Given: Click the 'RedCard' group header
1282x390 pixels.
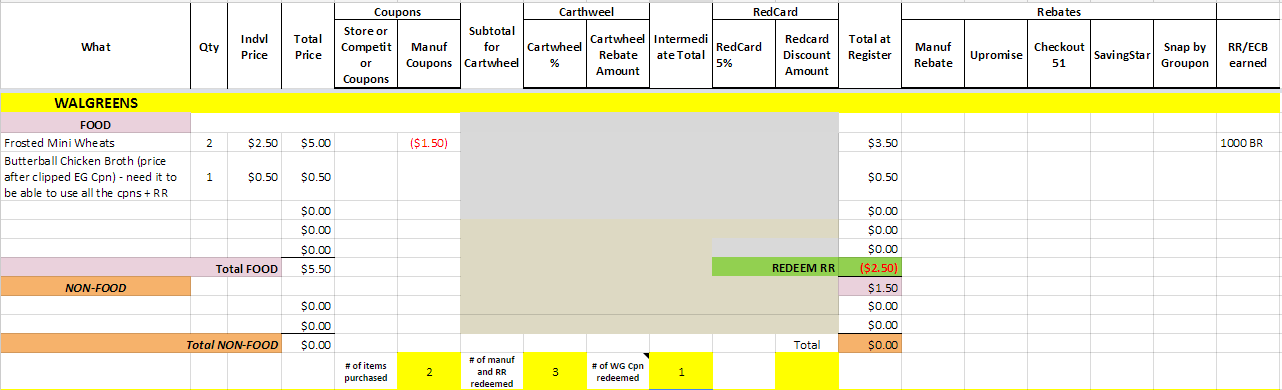Looking at the screenshot, I should point(775,12).
